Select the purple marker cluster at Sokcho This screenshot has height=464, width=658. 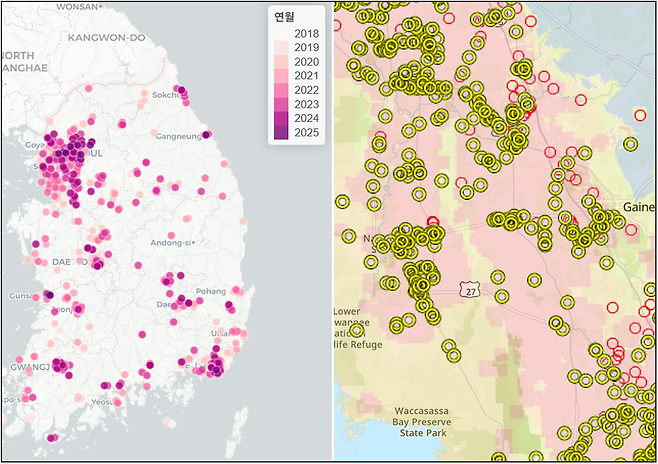[181, 92]
